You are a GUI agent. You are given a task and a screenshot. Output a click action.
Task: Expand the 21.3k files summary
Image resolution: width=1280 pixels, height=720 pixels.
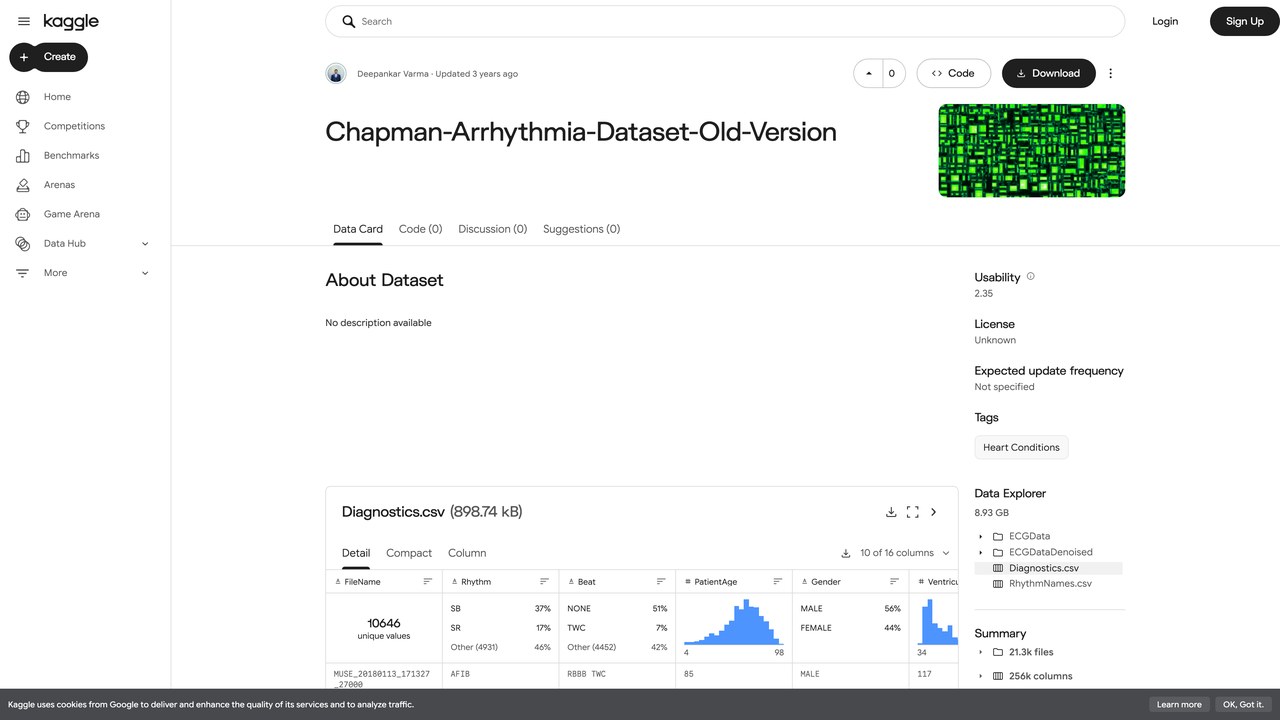[x=981, y=652]
